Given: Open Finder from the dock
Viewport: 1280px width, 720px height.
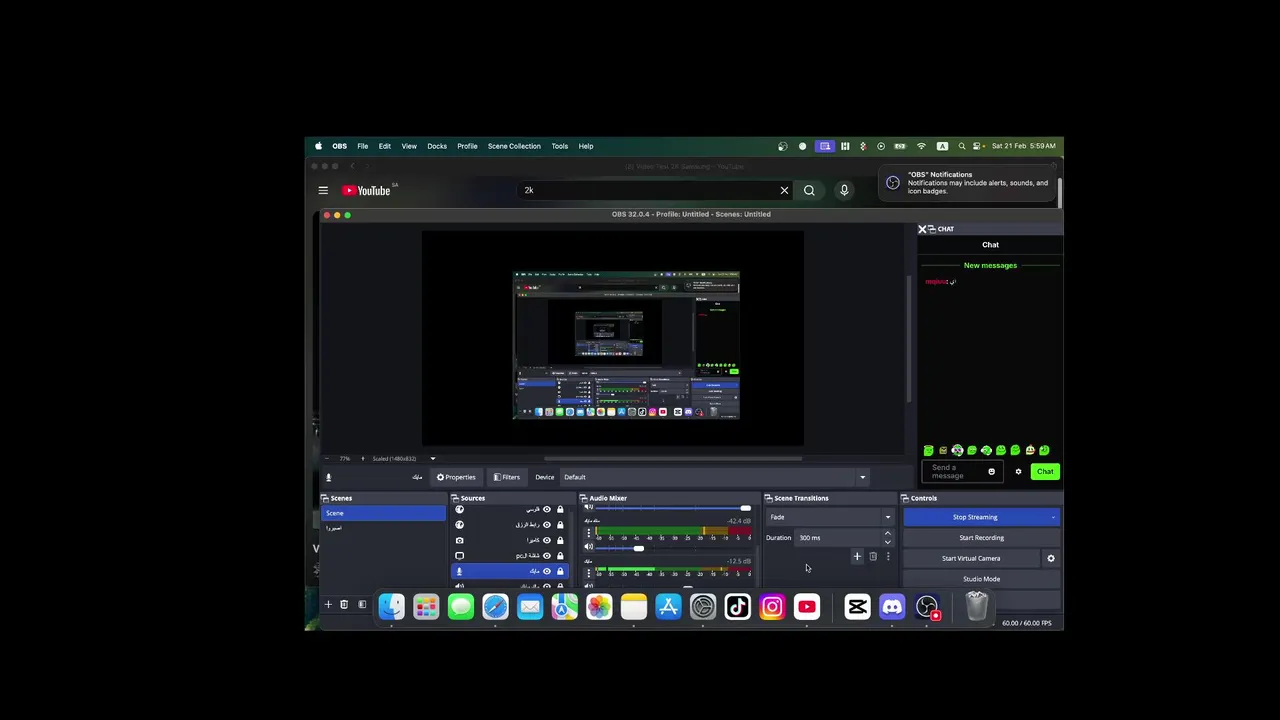Looking at the screenshot, I should point(392,607).
